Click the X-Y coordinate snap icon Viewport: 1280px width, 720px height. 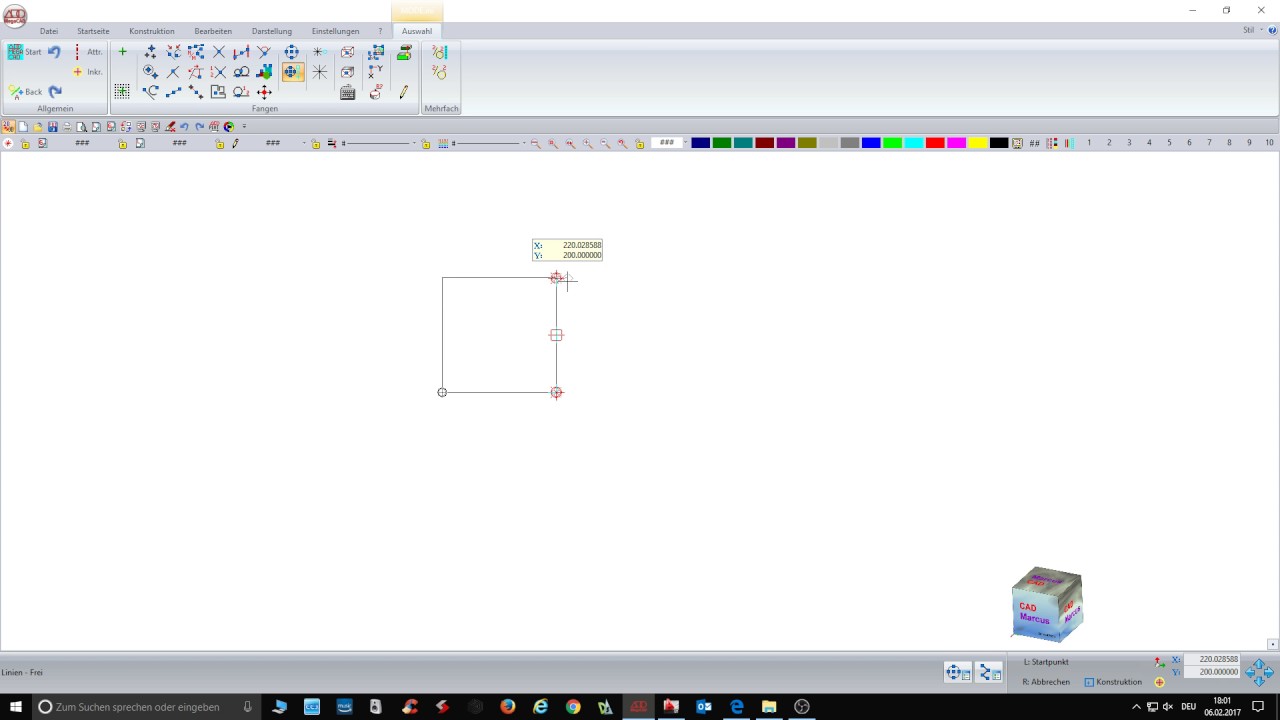pos(376,72)
